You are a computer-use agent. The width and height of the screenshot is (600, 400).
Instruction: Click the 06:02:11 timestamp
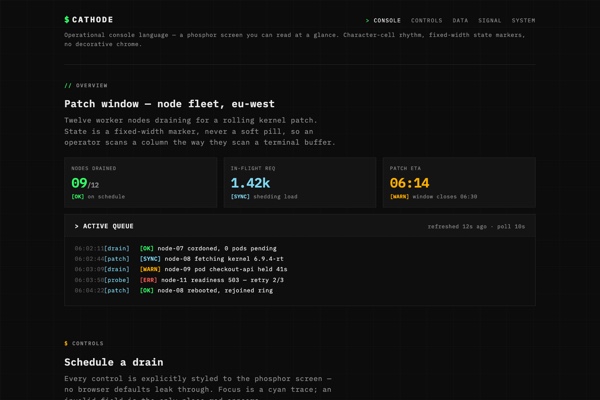tap(89, 248)
